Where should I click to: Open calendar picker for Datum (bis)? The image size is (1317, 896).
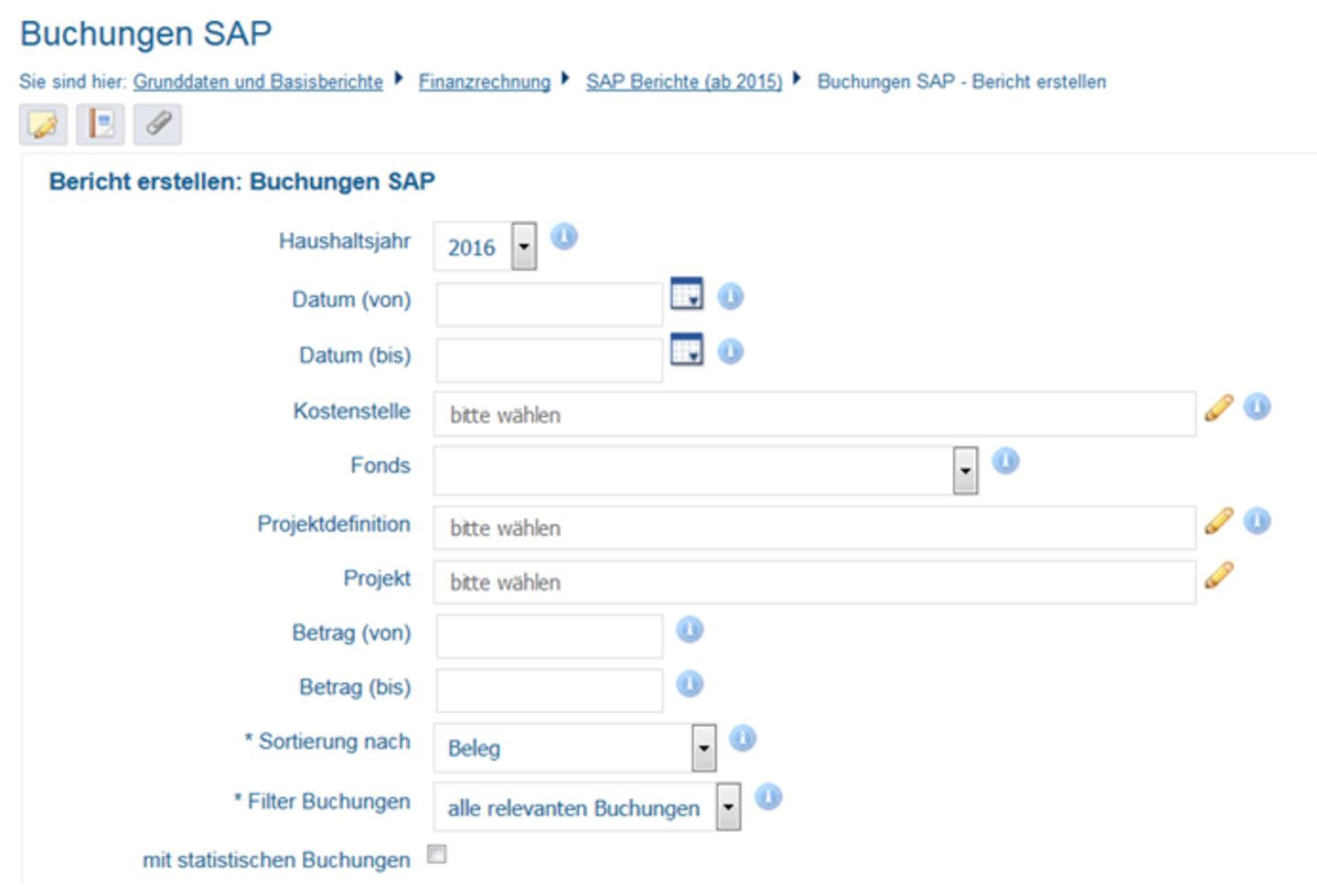click(687, 349)
